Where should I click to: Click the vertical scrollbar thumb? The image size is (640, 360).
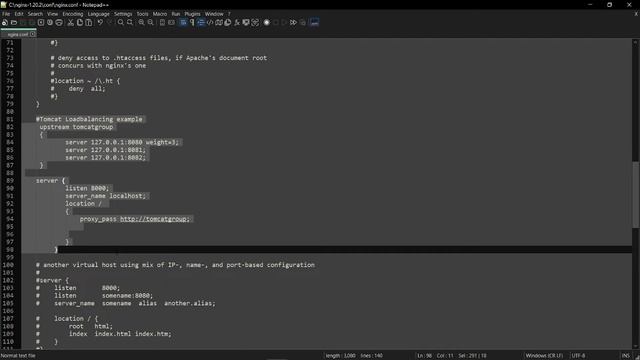(635, 195)
